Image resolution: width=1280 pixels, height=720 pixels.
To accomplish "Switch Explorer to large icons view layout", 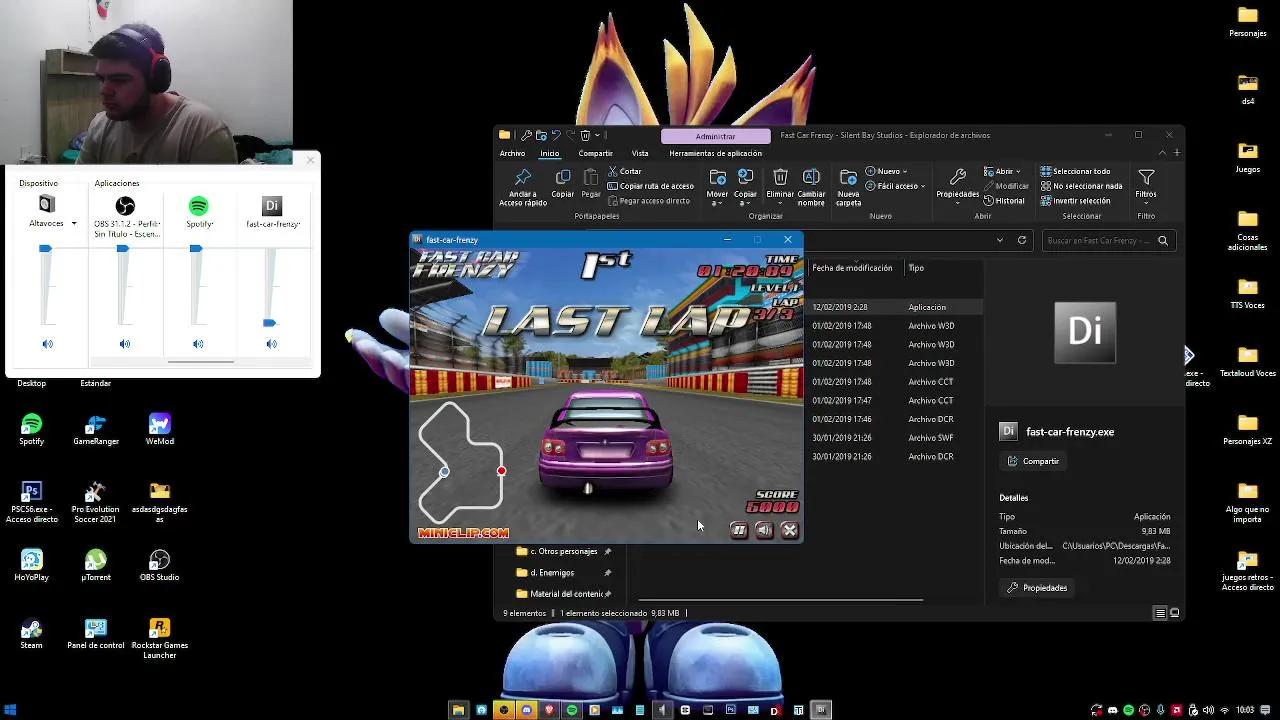I will point(1175,613).
